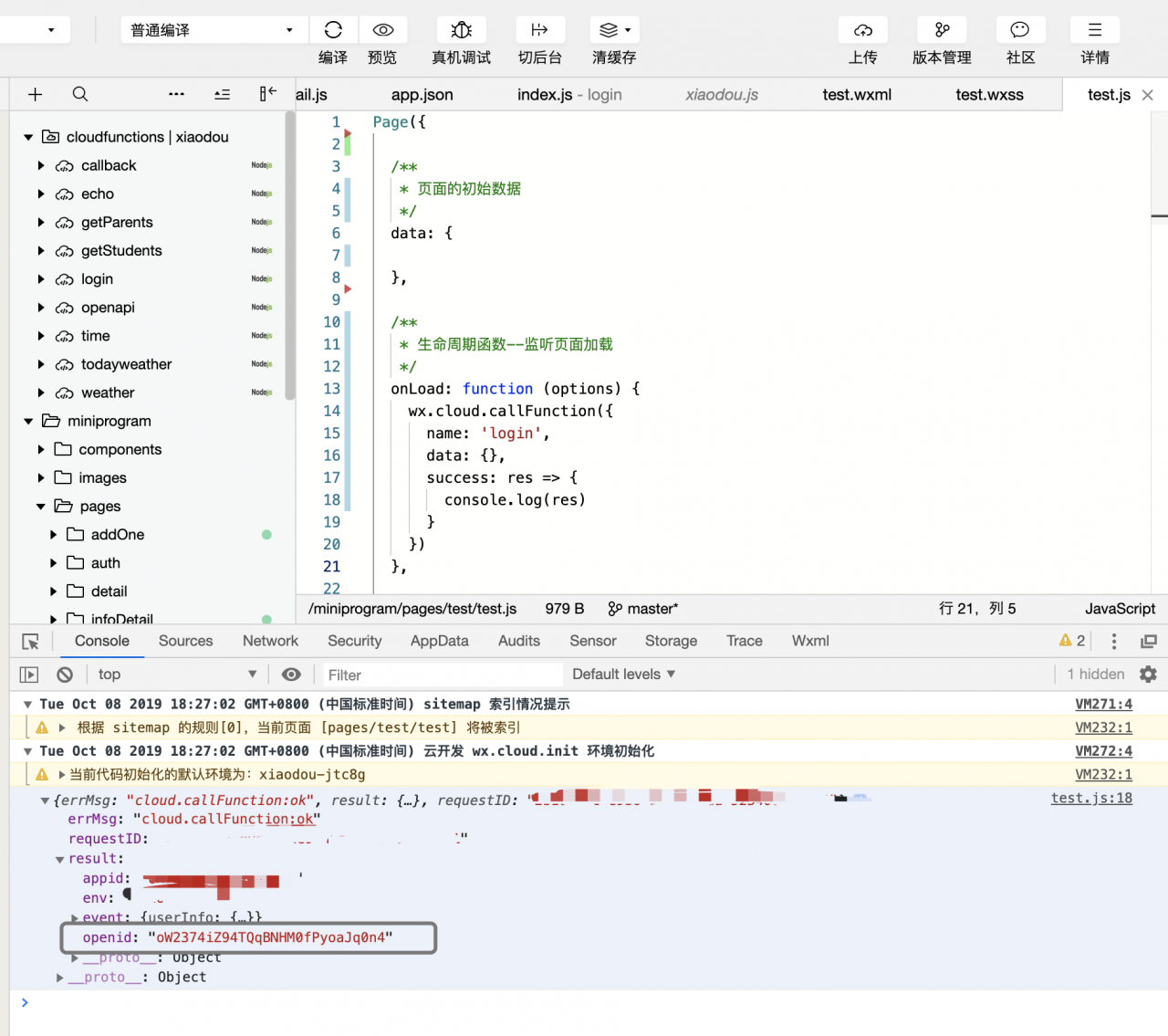Open real device debugging (真机调试)
Image resolution: width=1168 pixels, height=1036 pixels.
[461, 30]
